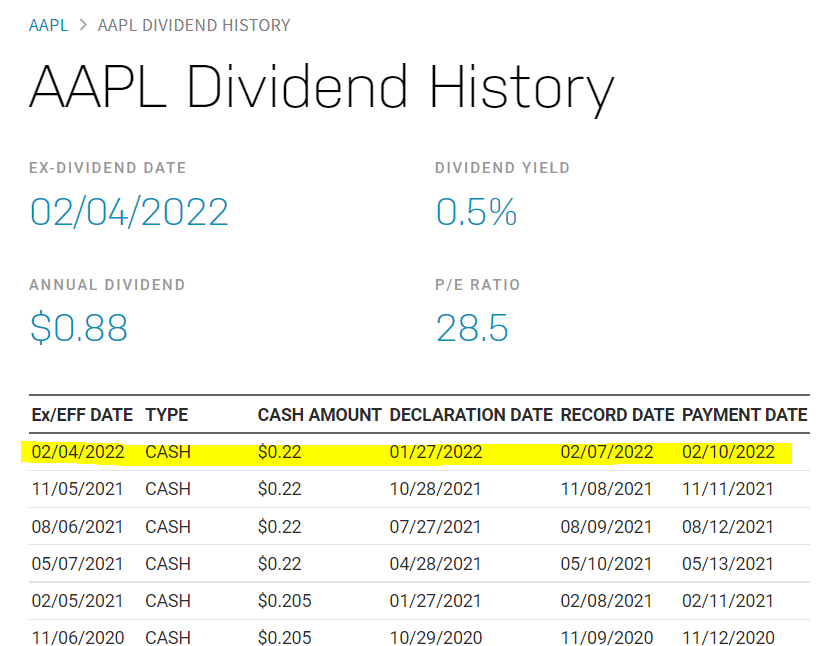Select $0.22 amount in the 05/07/2021 row
Viewport: 840px width, 646px height.
tap(279, 564)
